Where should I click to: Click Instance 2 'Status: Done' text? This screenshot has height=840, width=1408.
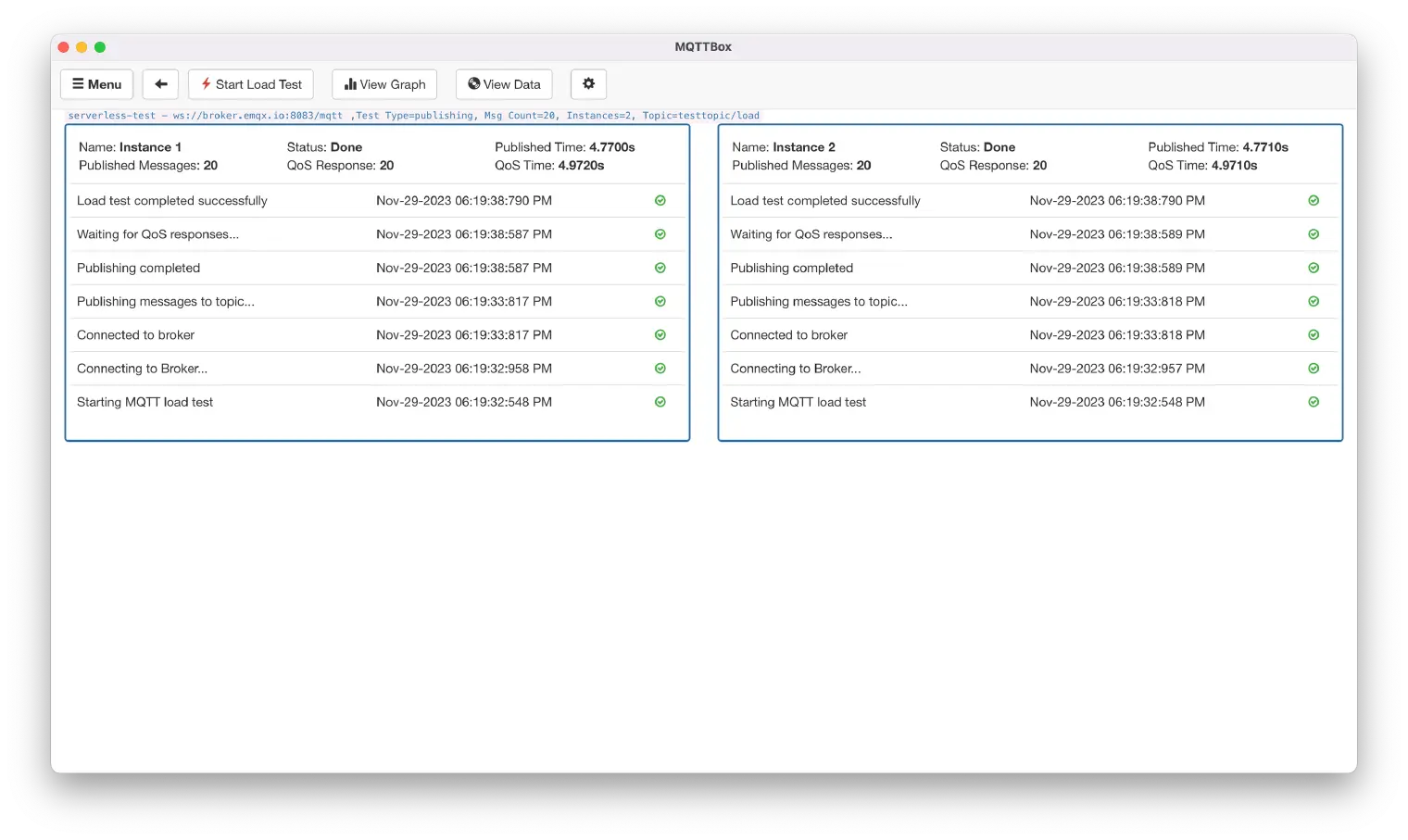click(x=977, y=147)
